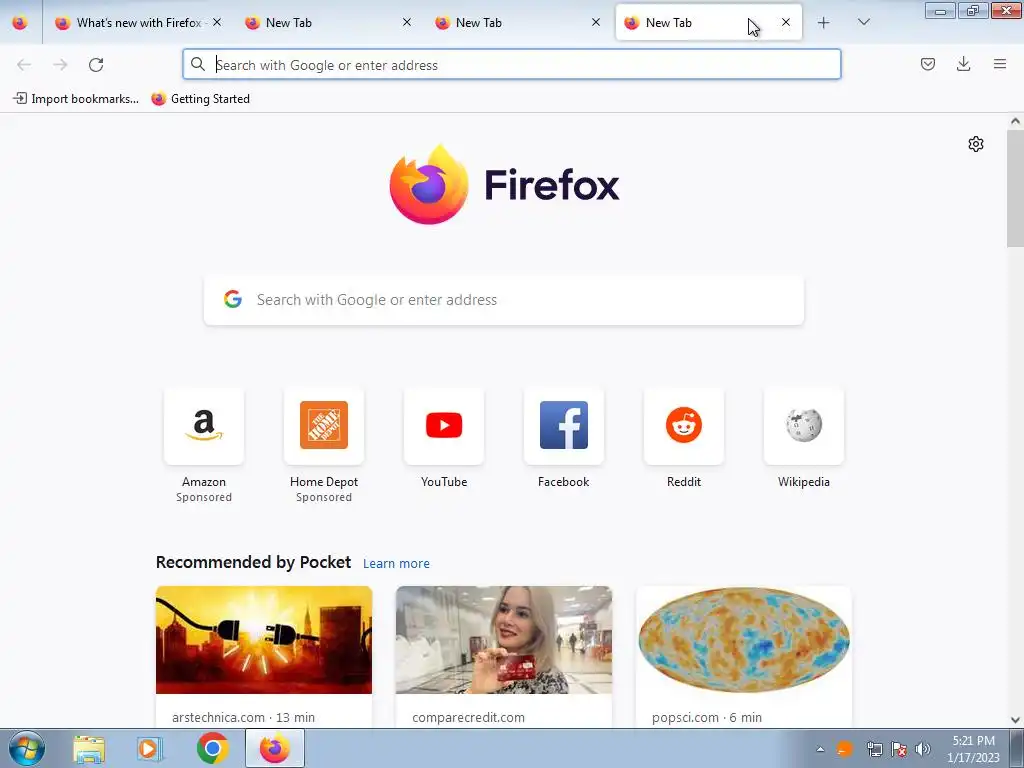1024x768 pixels.
Task: Click Firefox taskbar button
Action: (x=274, y=748)
